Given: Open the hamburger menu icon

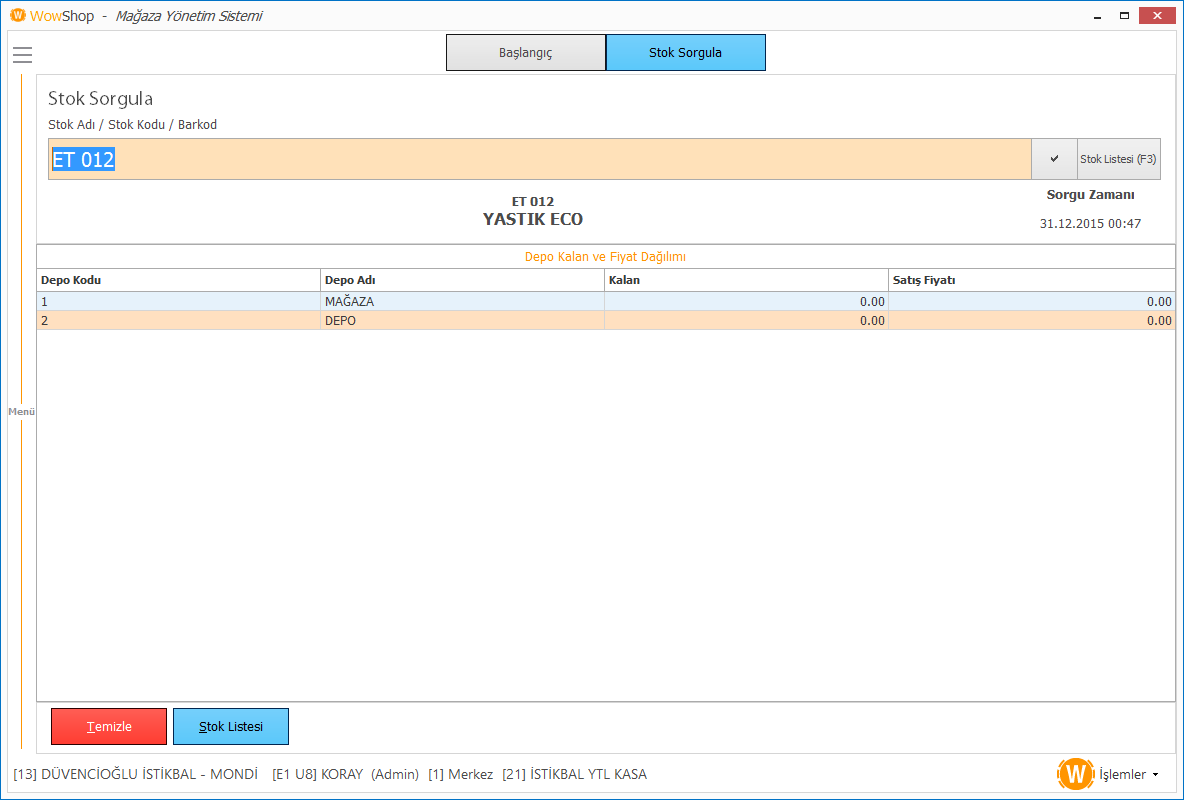Looking at the screenshot, I should click(22, 55).
